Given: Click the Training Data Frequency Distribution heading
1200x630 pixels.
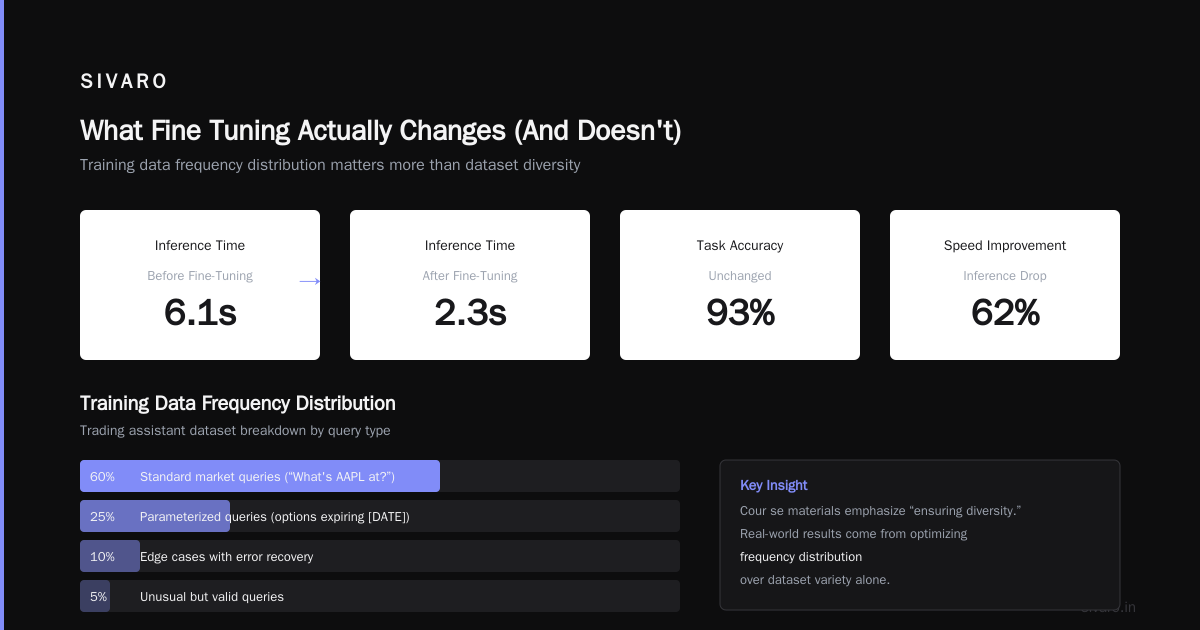Looking at the screenshot, I should [x=238, y=403].
